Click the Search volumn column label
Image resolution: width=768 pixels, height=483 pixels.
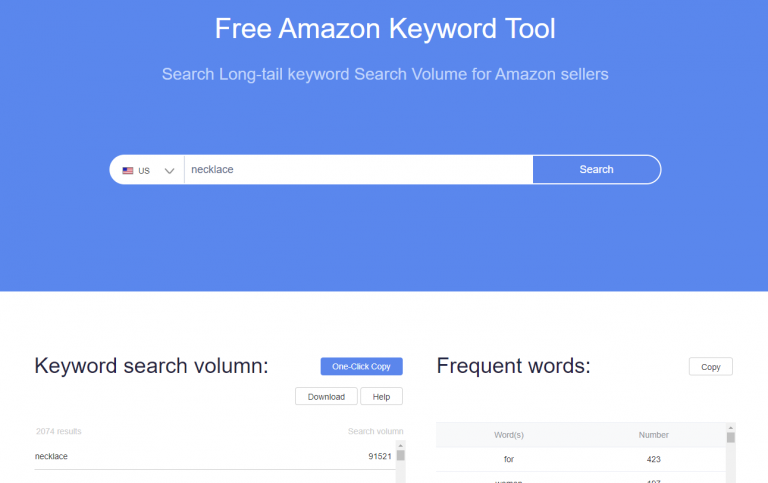pyautogui.click(x=376, y=431)
